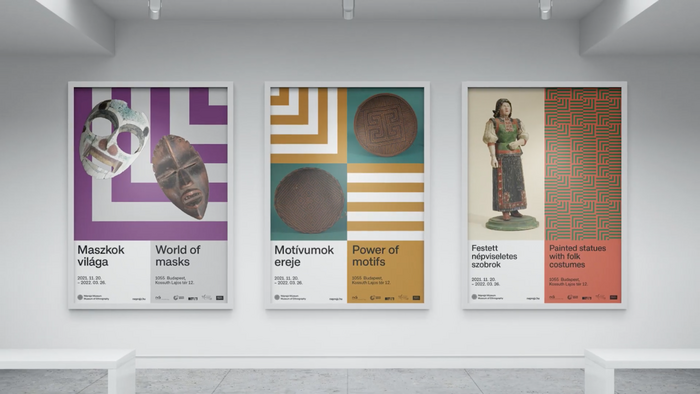700x394 pixels.
Task: Click the left ceiling spotlight
Action: click(155, 9)
